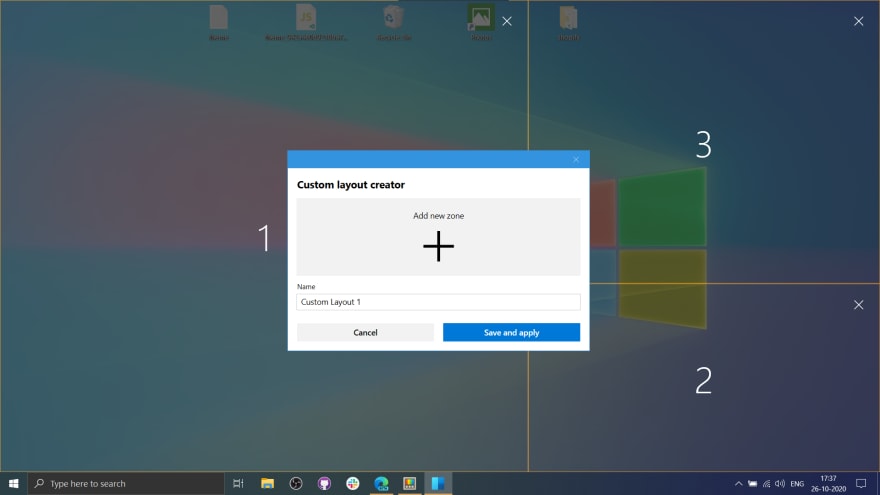The width and height of the screenshot is (880, 495).
Task: Click the taskbar search box
Action: coord(126,483)
